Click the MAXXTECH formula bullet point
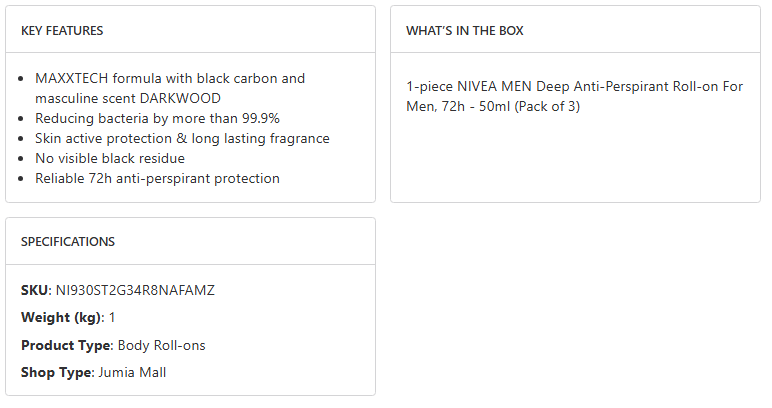The width and height of the screenshot is (772, 408). coord(170,78)
